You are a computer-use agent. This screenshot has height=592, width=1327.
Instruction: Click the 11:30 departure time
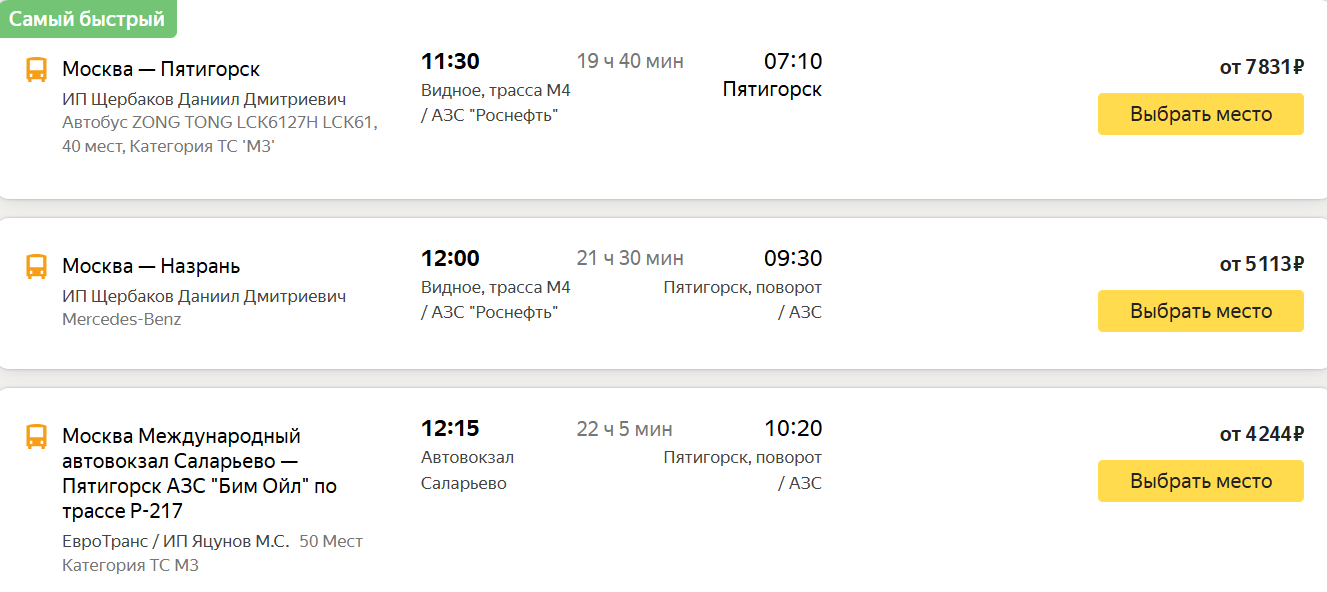[450, 62]
